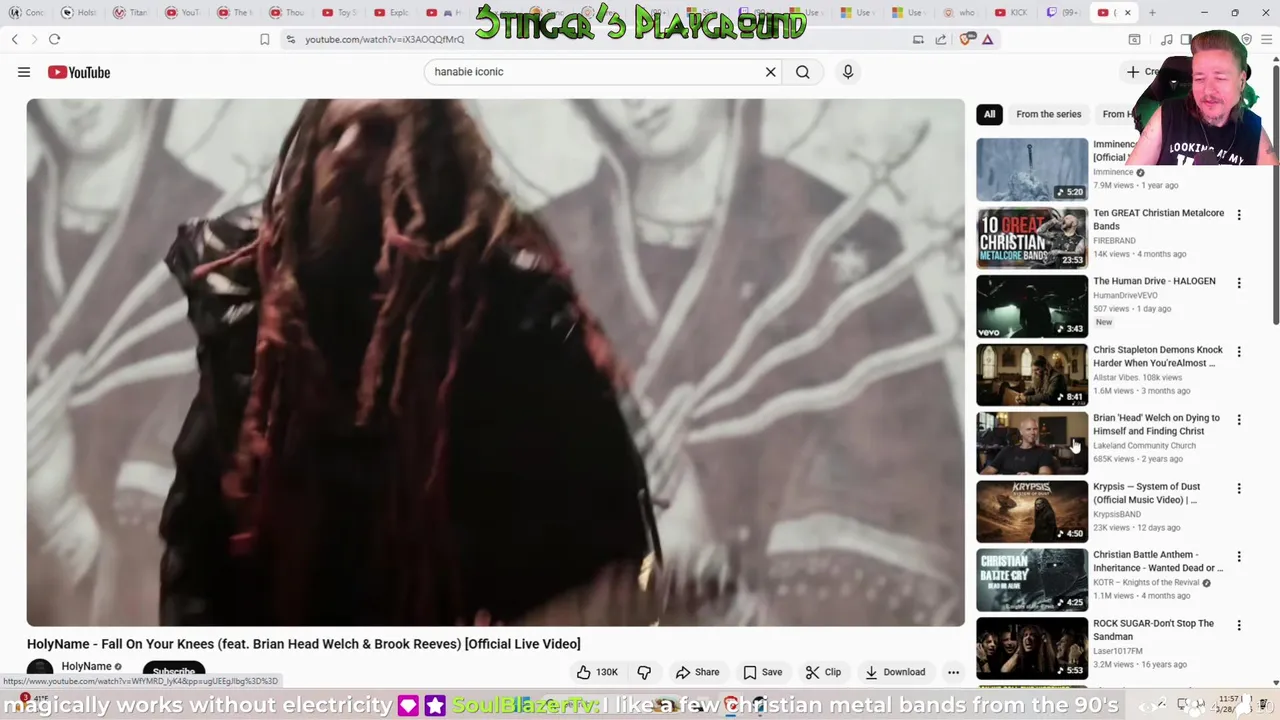The height and width of the screenshot is (720, 1280).
Task: Save the video to a playlist
Action: coord(762,672)
